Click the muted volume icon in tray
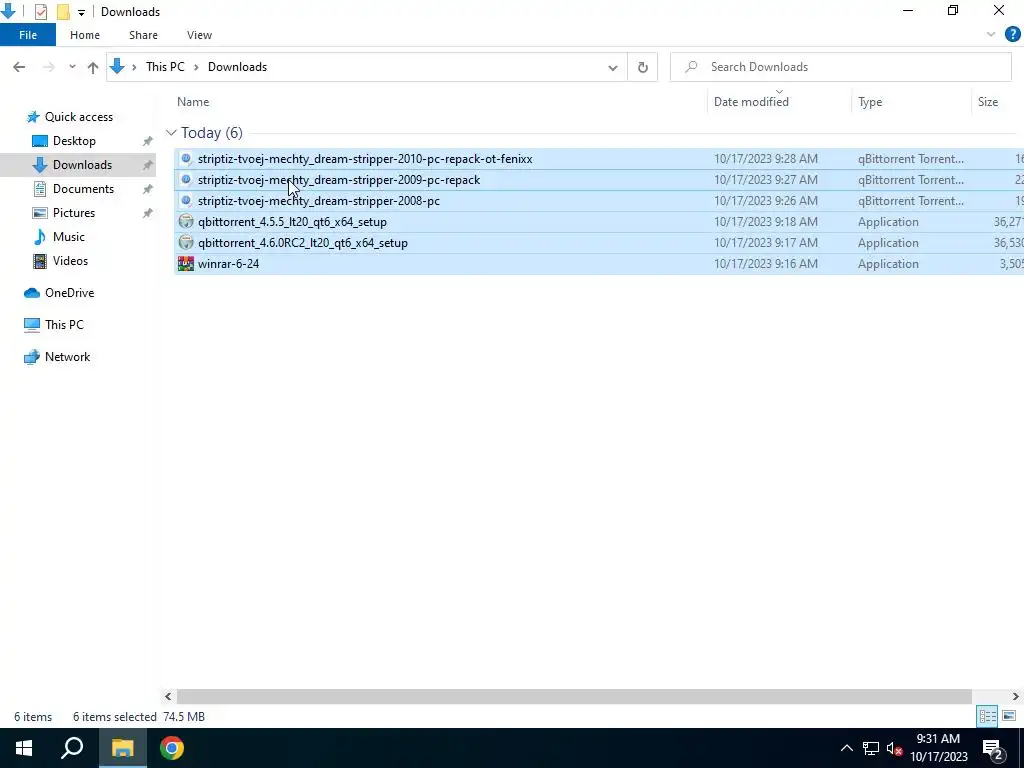 click(x=895, y=749)
